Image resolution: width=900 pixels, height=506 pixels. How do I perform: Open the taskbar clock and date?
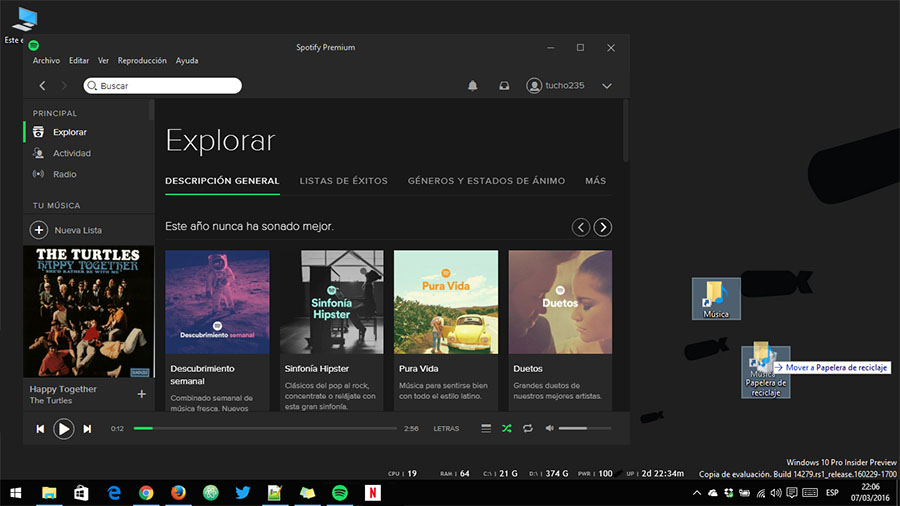pyautogui.click(x=870, y=493)
